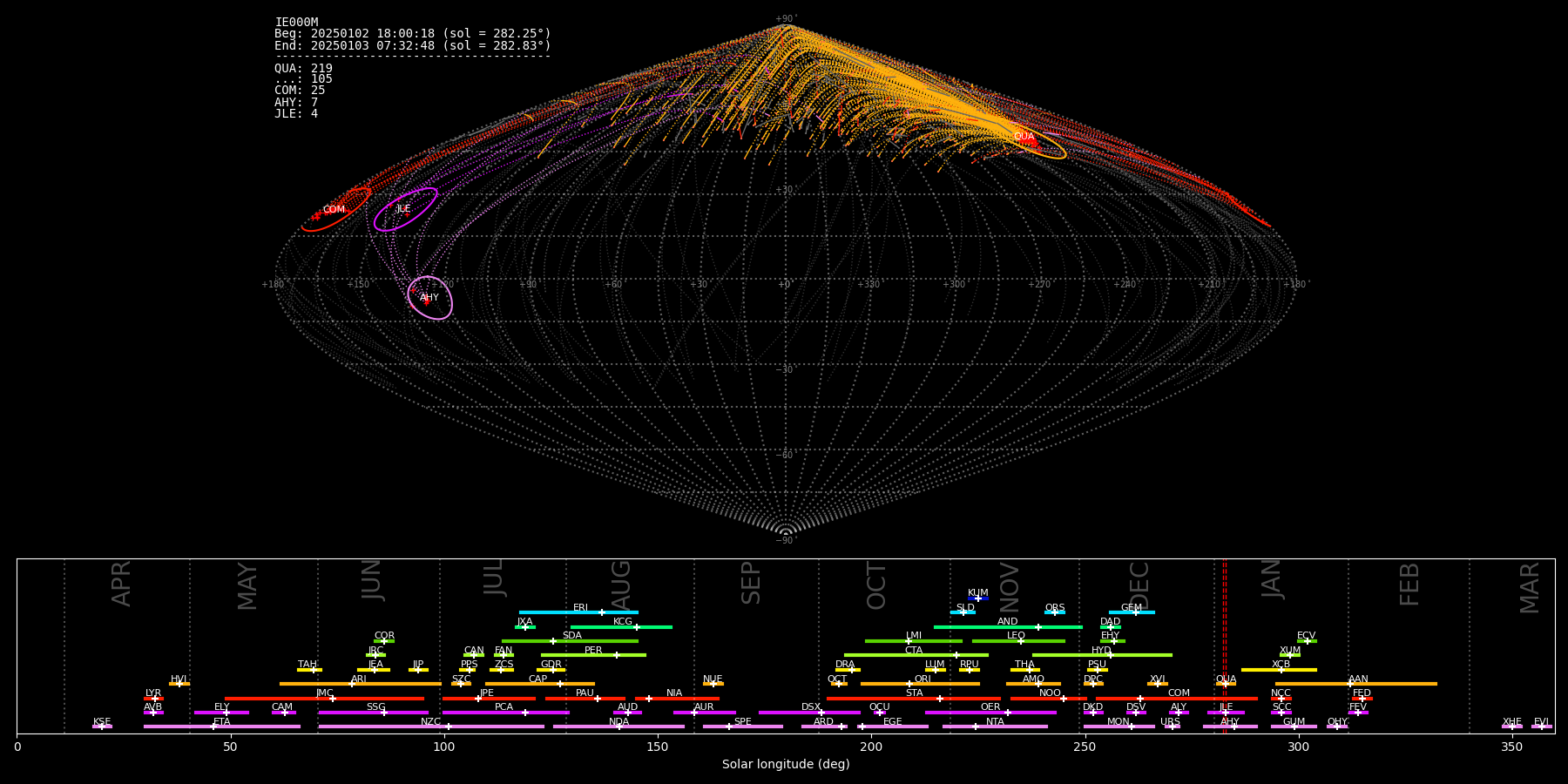Click the −60° latitude label on map
1568x784 pixels.
(x=786, y=456)
